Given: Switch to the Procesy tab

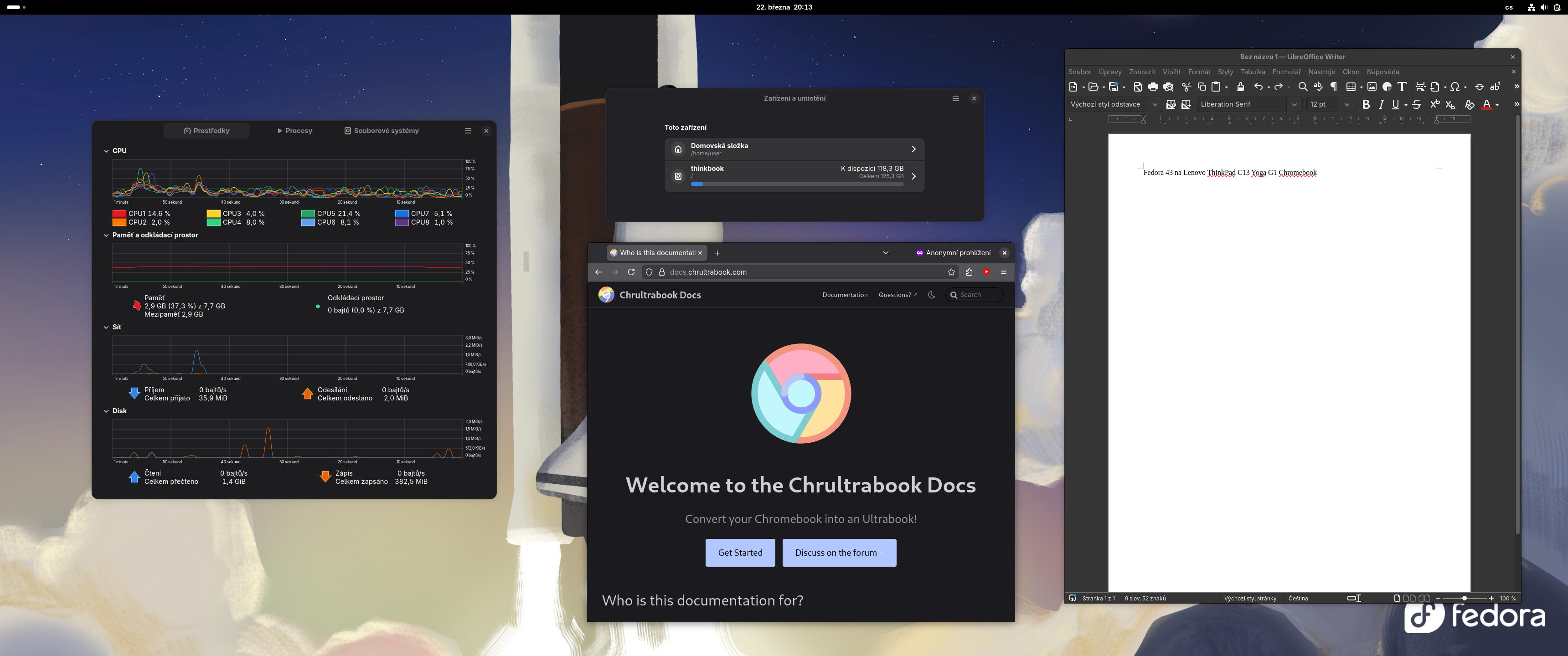Looking at the screenshot, I should click(x=294, y=131).
